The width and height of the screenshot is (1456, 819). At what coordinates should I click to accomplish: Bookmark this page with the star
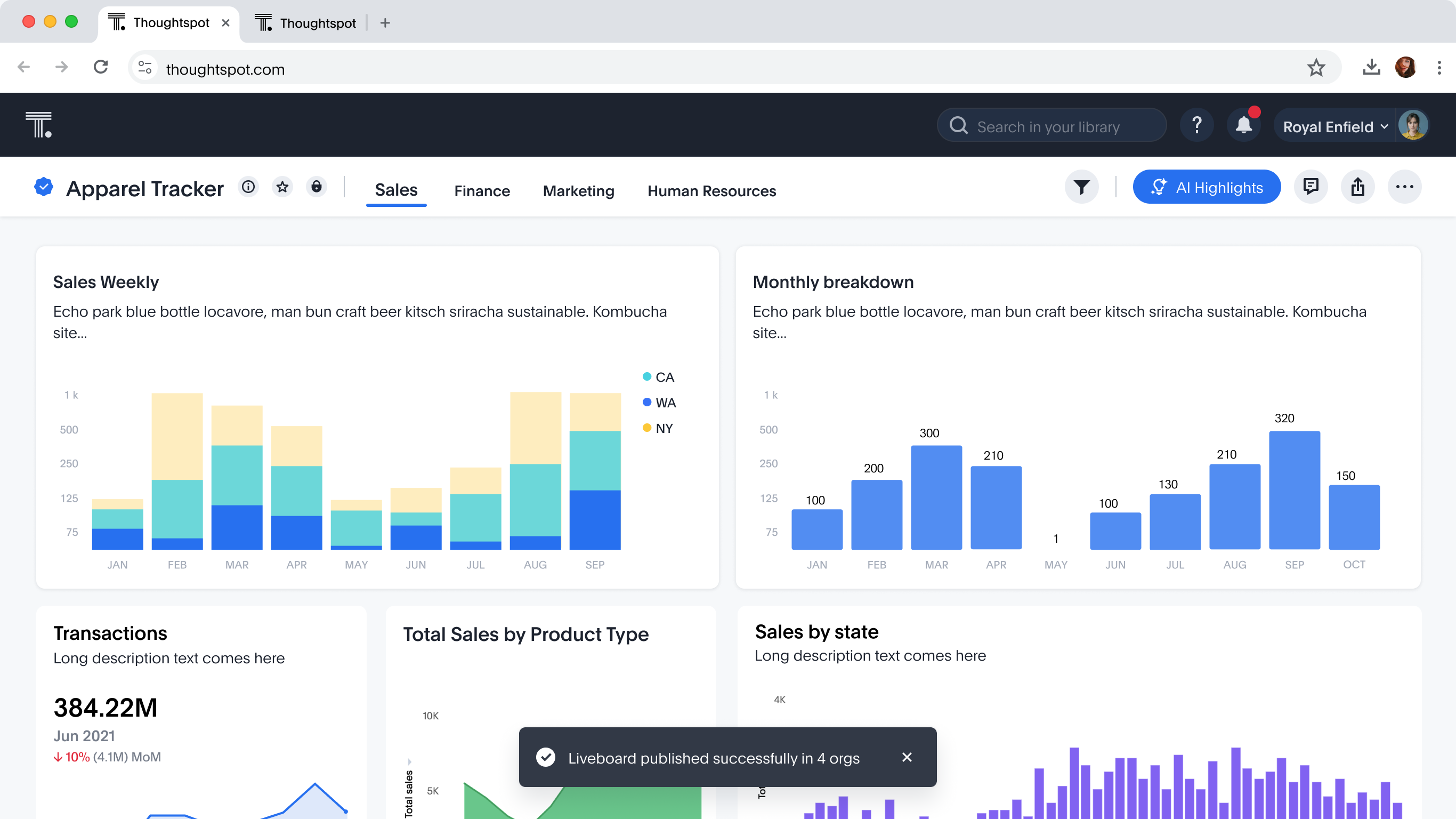tap(1316, 68)
